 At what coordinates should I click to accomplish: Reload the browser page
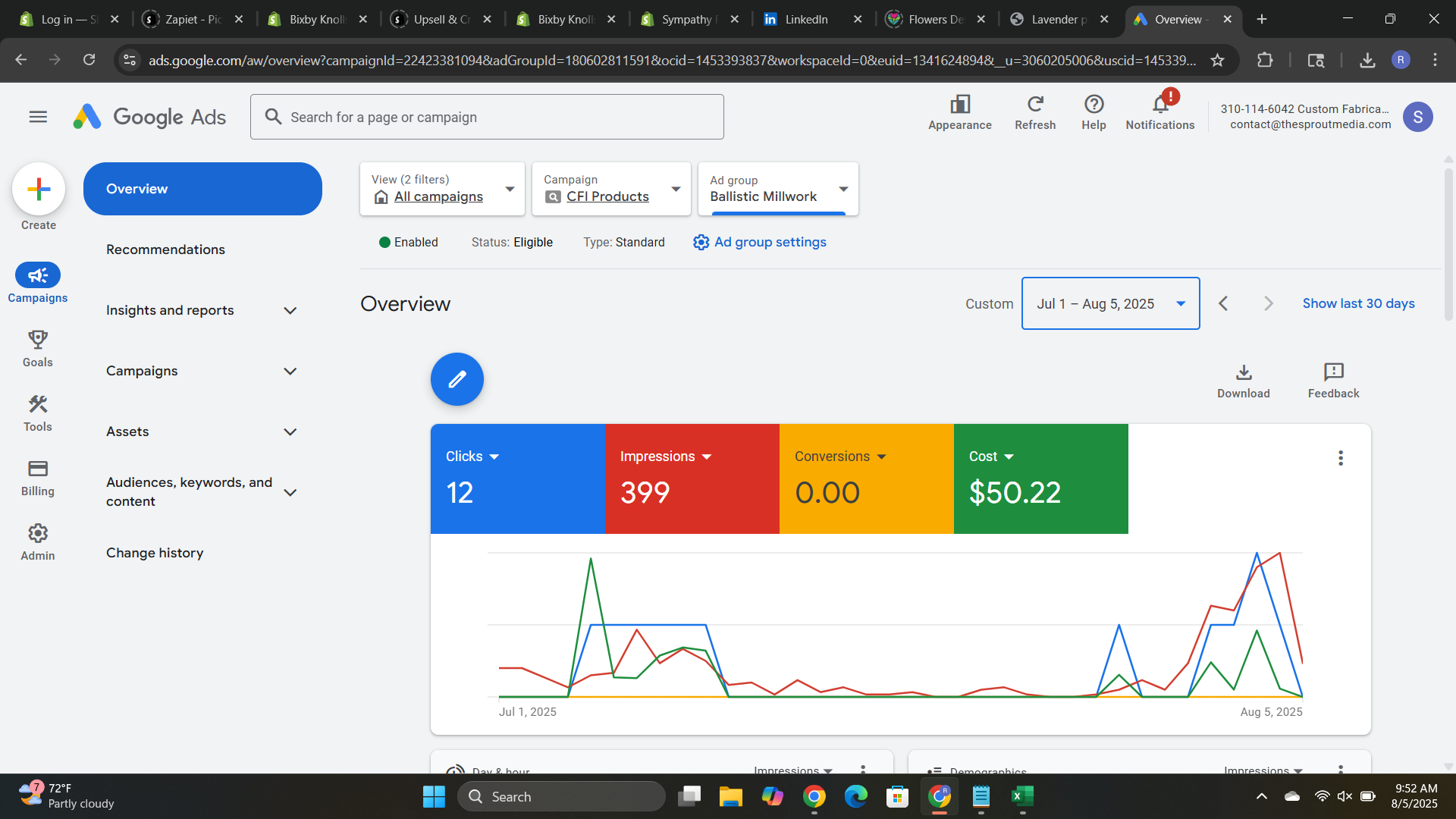point(89,60)
